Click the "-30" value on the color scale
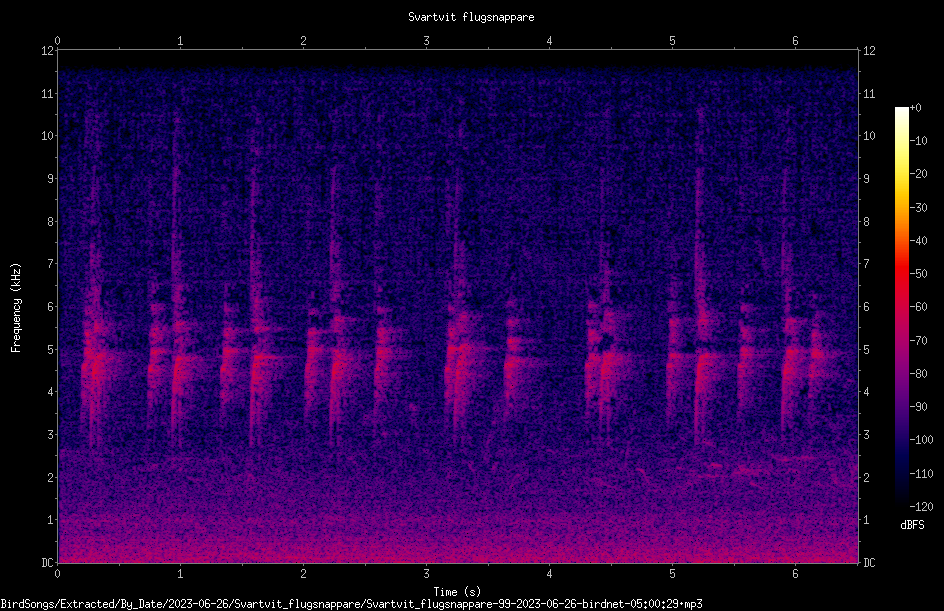This screenshot has width=944, height=611. 919,208
